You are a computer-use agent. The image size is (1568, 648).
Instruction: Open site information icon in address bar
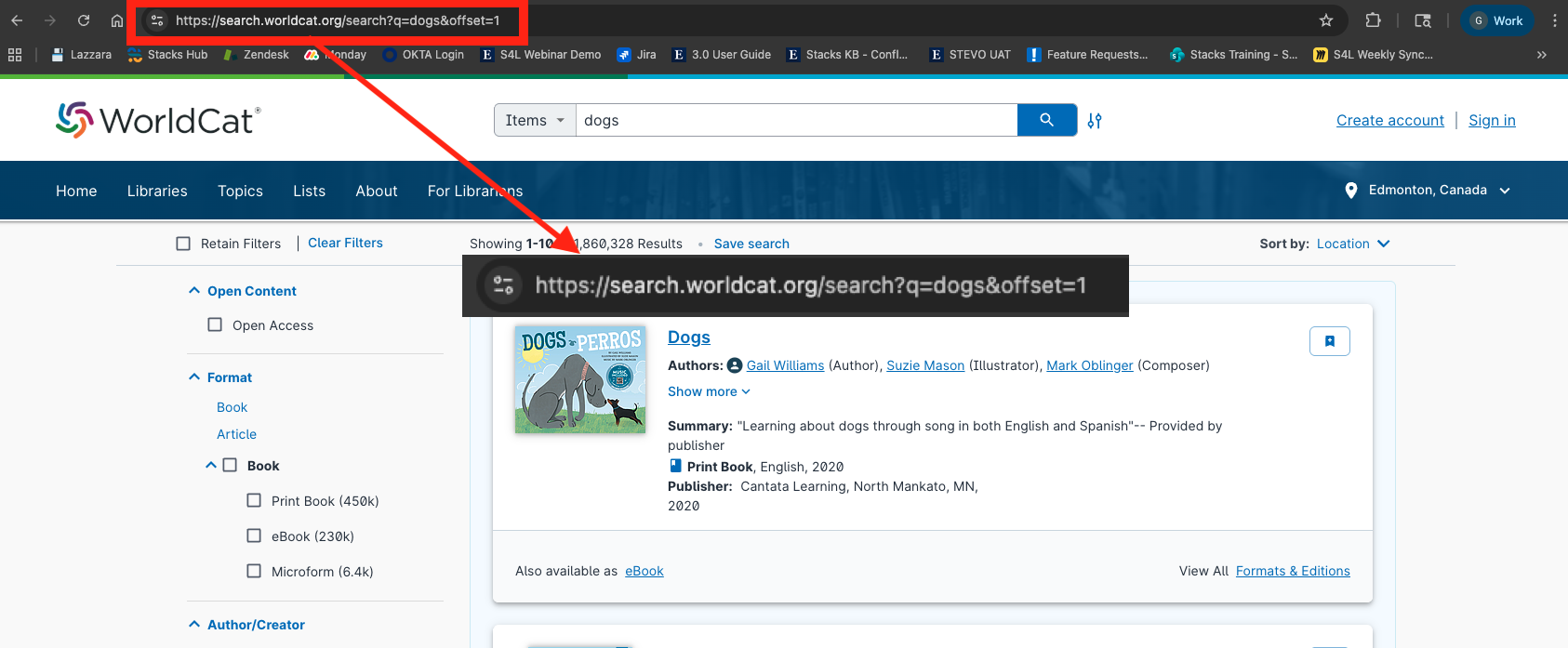point(157,20)
